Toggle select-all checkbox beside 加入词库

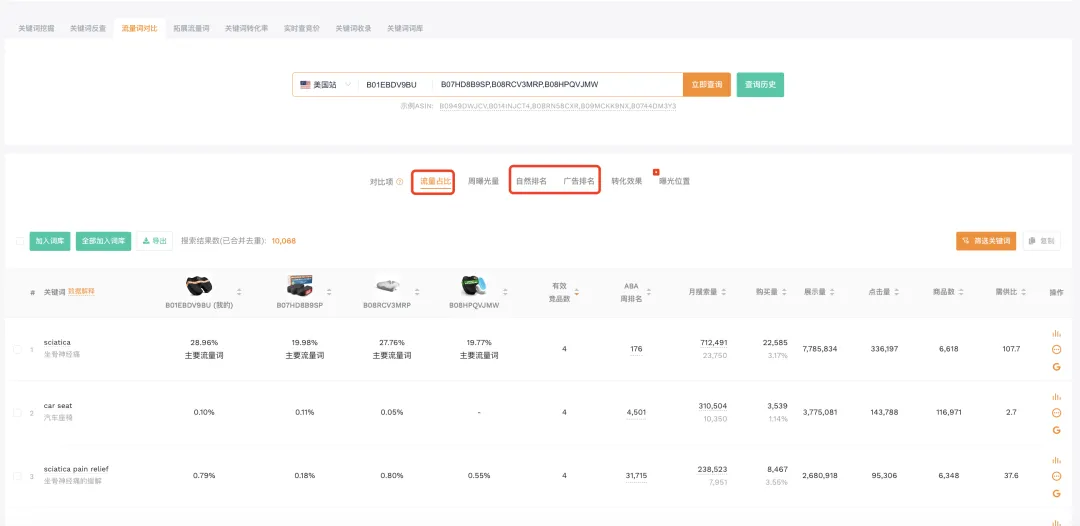click(x=20, y=241)
